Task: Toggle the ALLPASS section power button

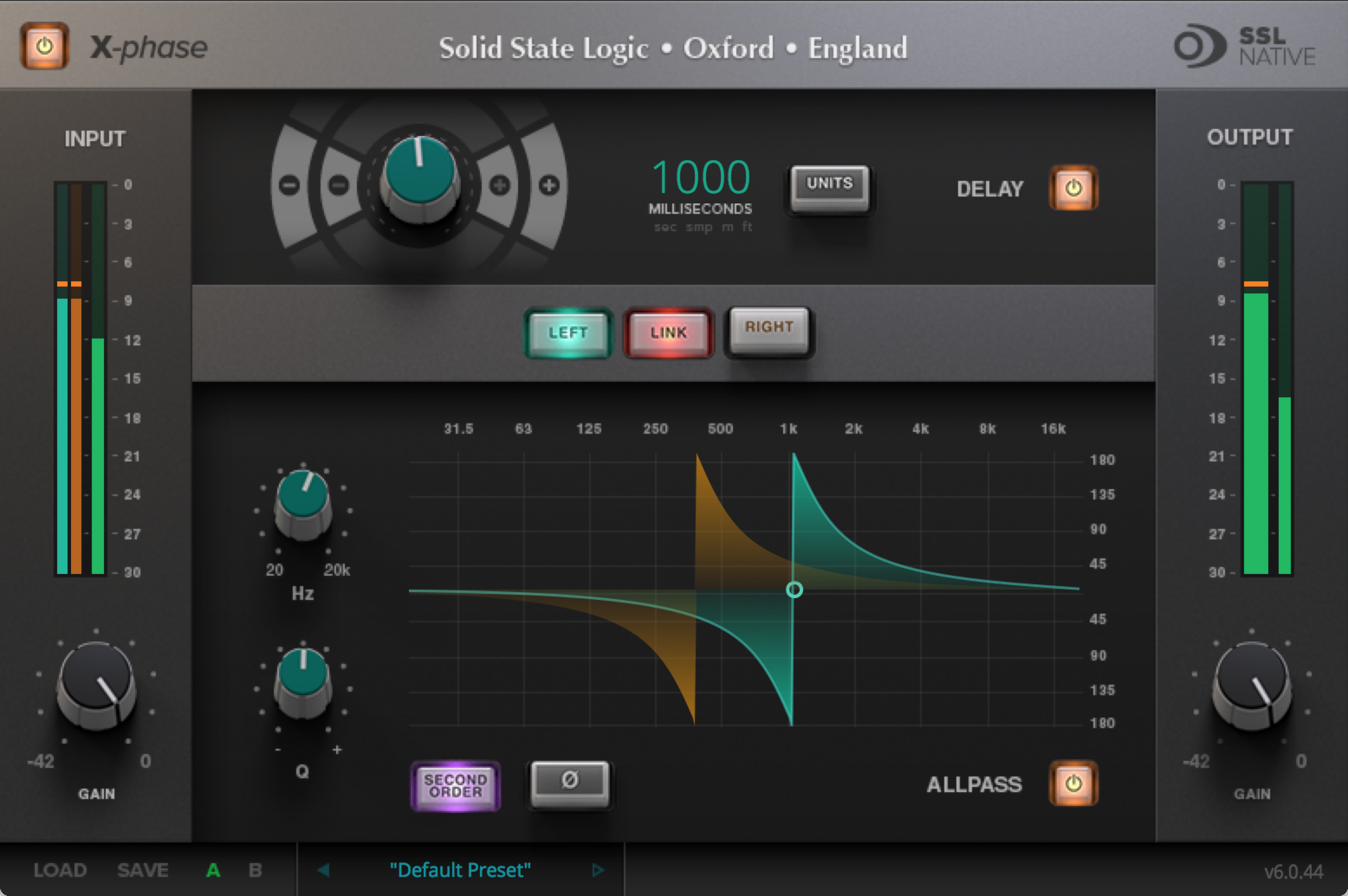Action: (1073, 783)
